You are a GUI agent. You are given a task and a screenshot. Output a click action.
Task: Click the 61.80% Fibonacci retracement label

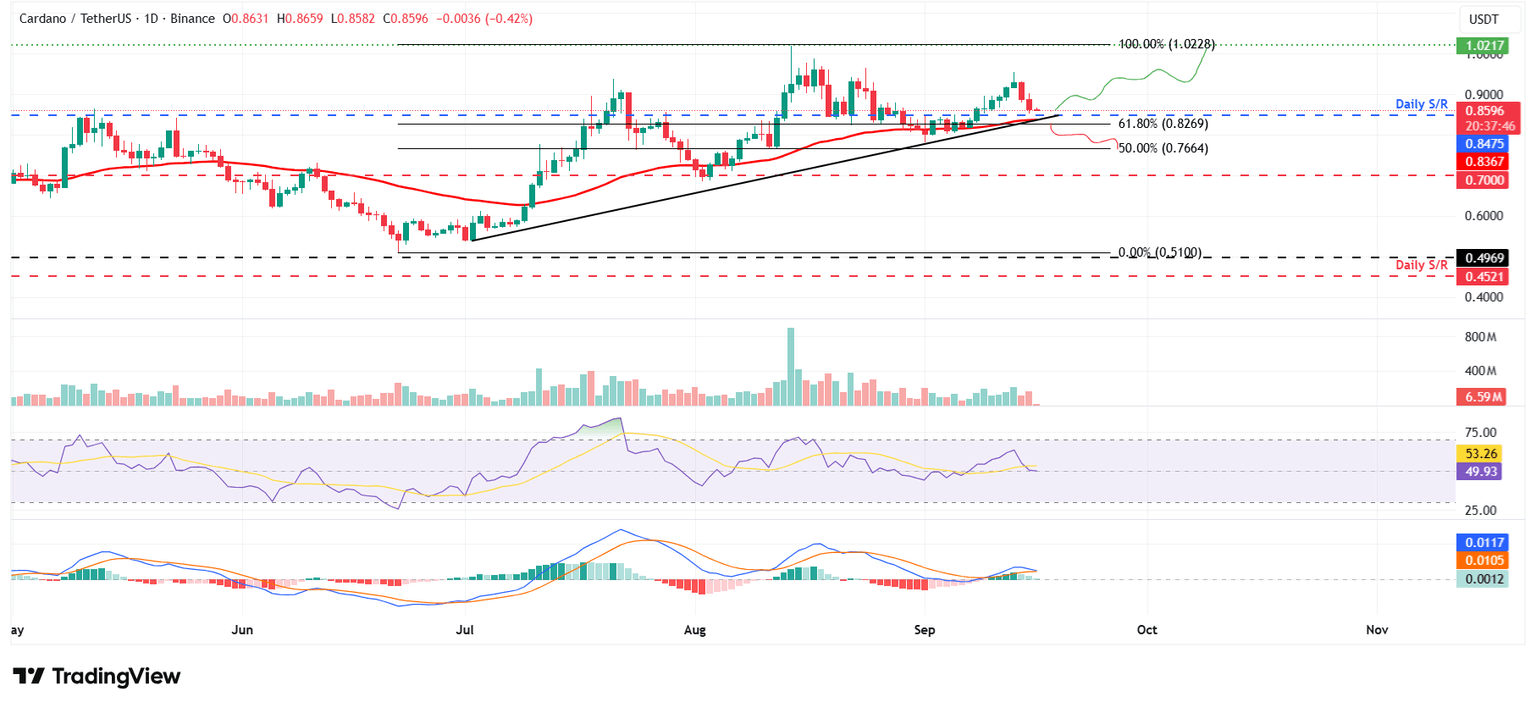tap(1163, 124)
